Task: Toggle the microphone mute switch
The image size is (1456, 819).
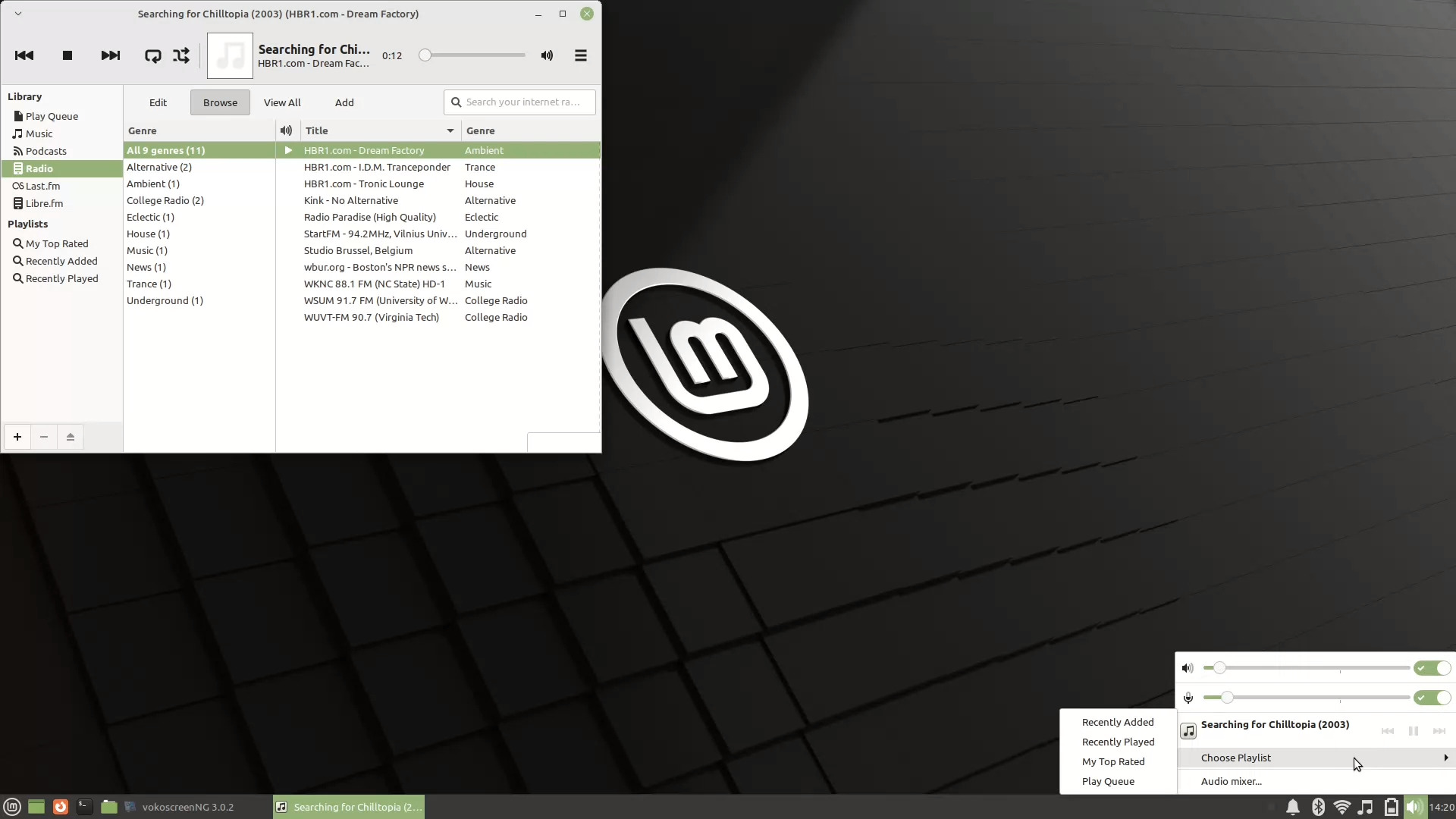Action: [x=1432, y=698]
